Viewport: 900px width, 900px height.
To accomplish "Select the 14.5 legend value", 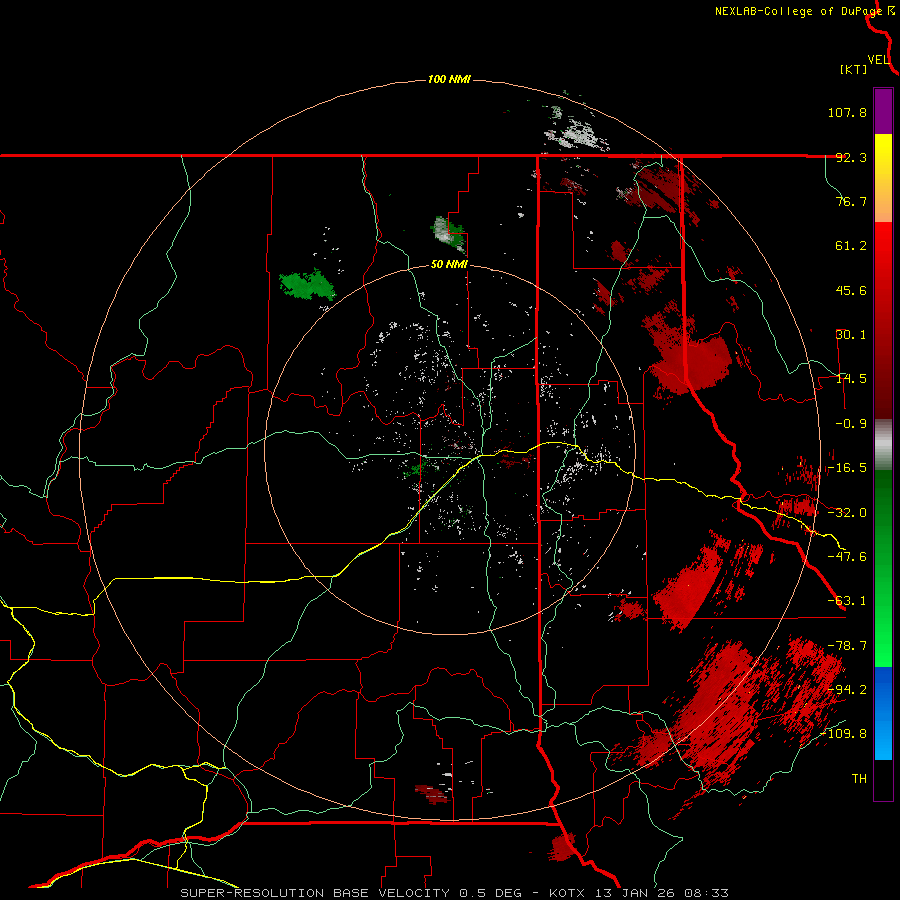I will 851,379.
